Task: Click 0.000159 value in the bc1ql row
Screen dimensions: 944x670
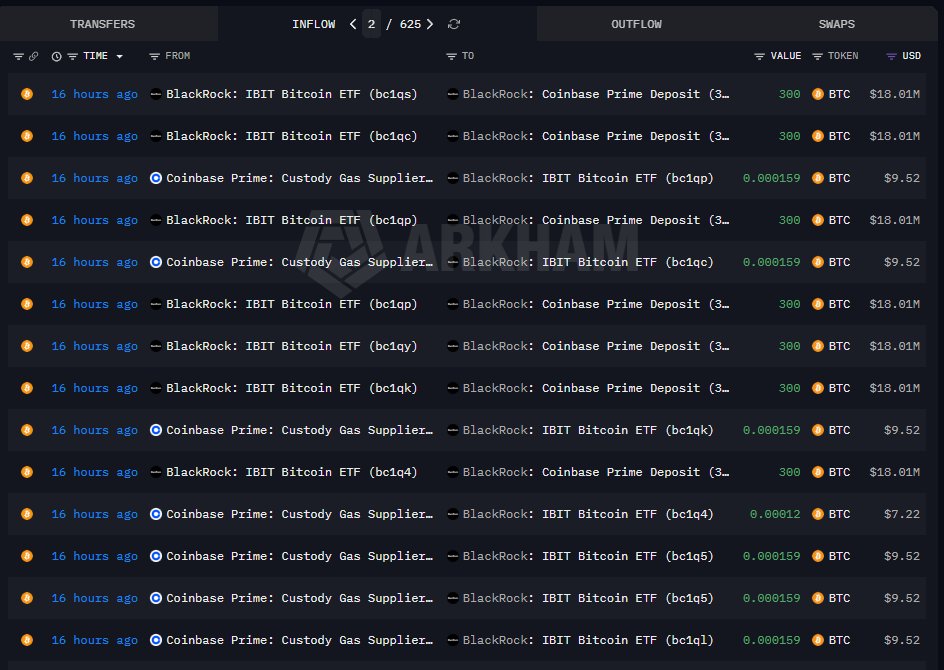Action: coord(772,640)
